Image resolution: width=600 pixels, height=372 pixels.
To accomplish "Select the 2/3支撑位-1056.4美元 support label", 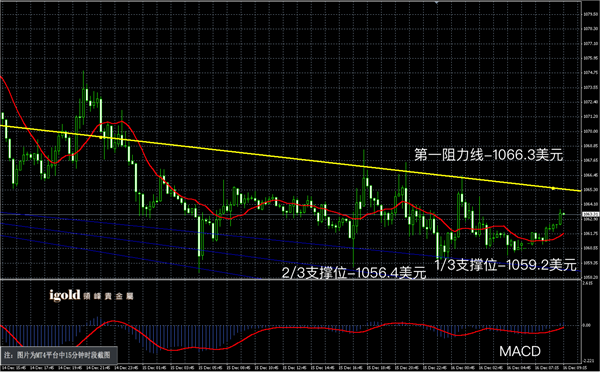I will coord(354,273).
